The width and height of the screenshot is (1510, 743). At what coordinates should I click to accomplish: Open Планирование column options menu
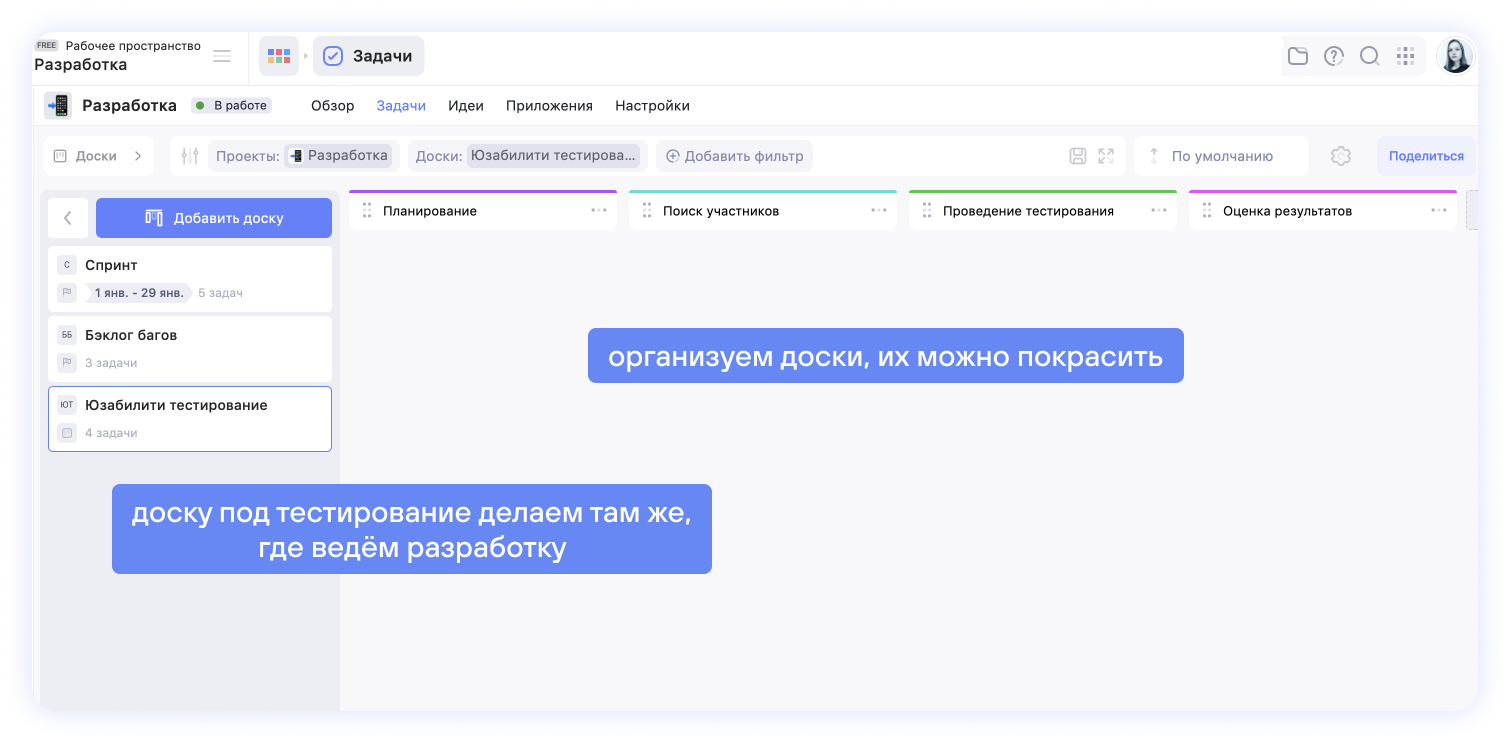coord(599,211)
